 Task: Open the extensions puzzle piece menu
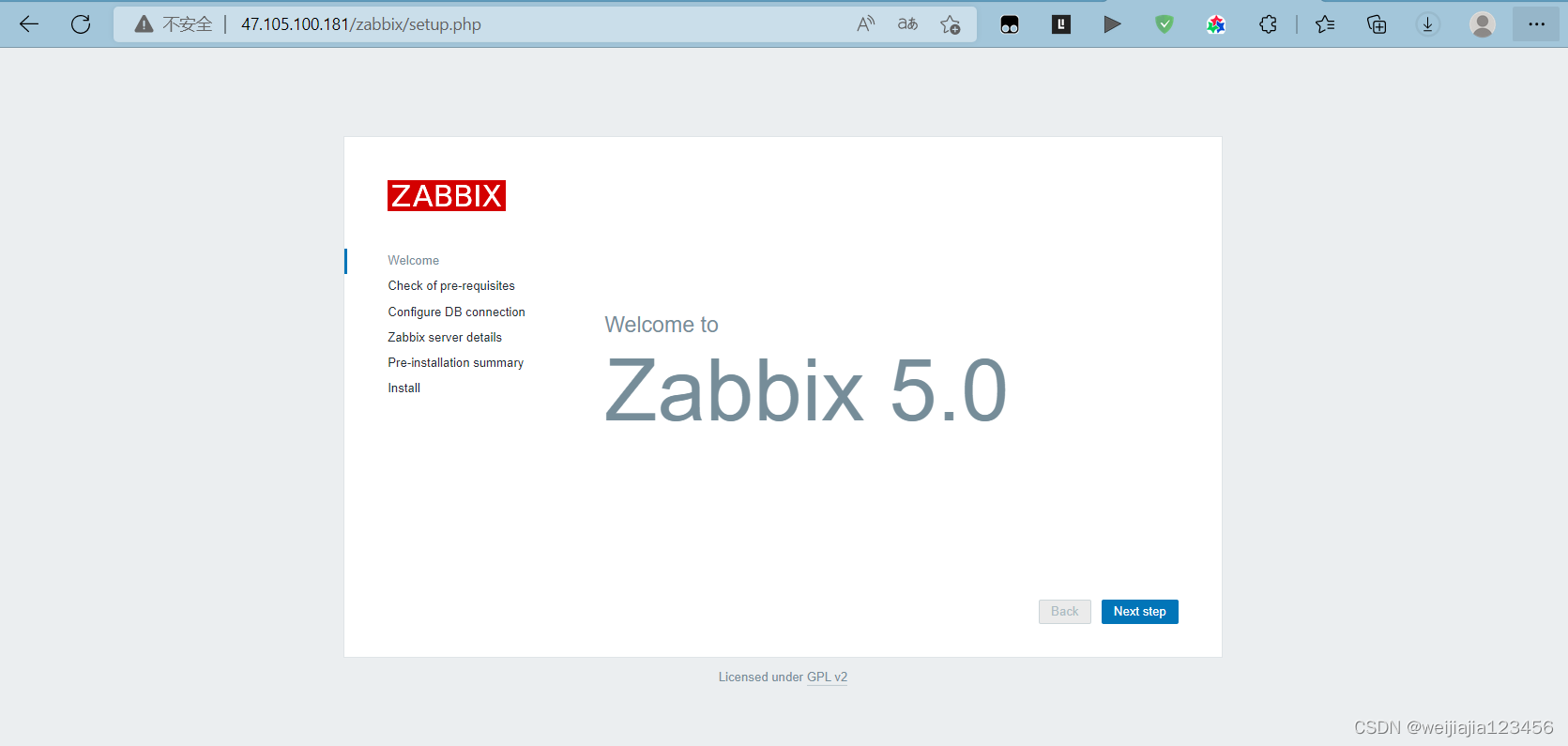click(1268, 24)
